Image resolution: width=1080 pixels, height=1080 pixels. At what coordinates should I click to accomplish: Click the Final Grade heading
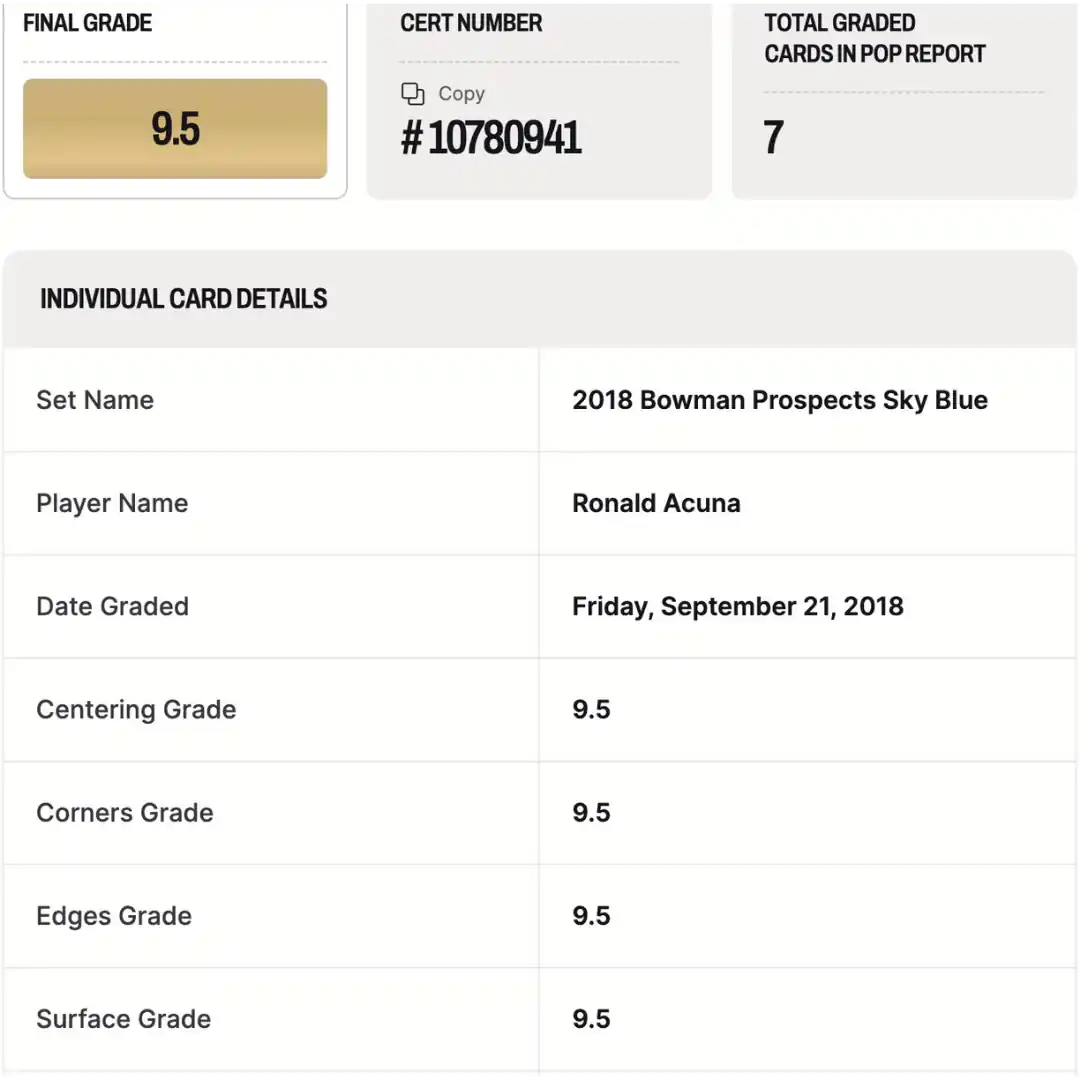87,23
